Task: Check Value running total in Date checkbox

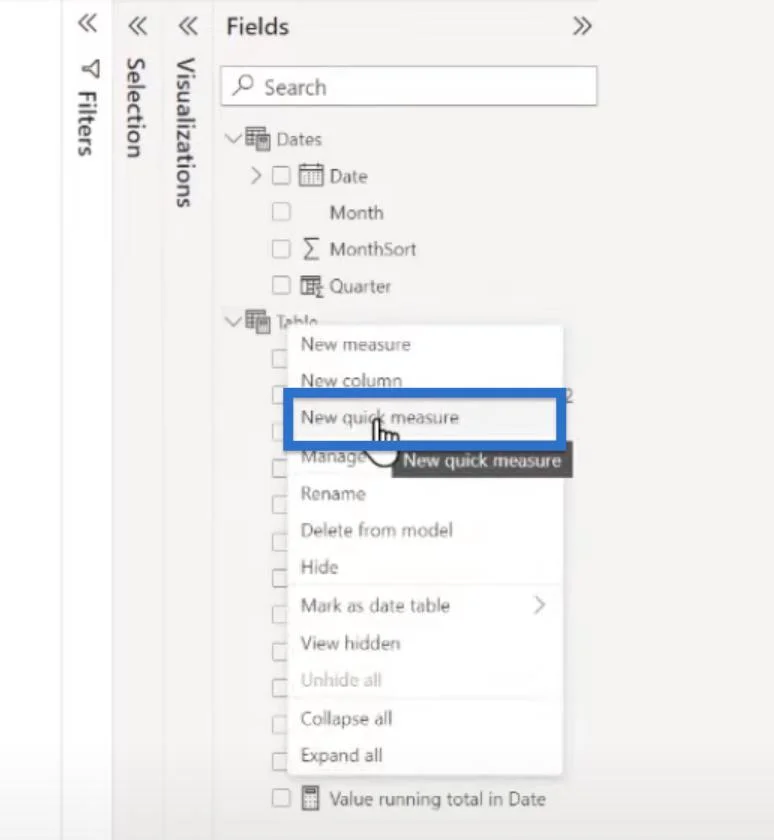Action: point(281,798)
